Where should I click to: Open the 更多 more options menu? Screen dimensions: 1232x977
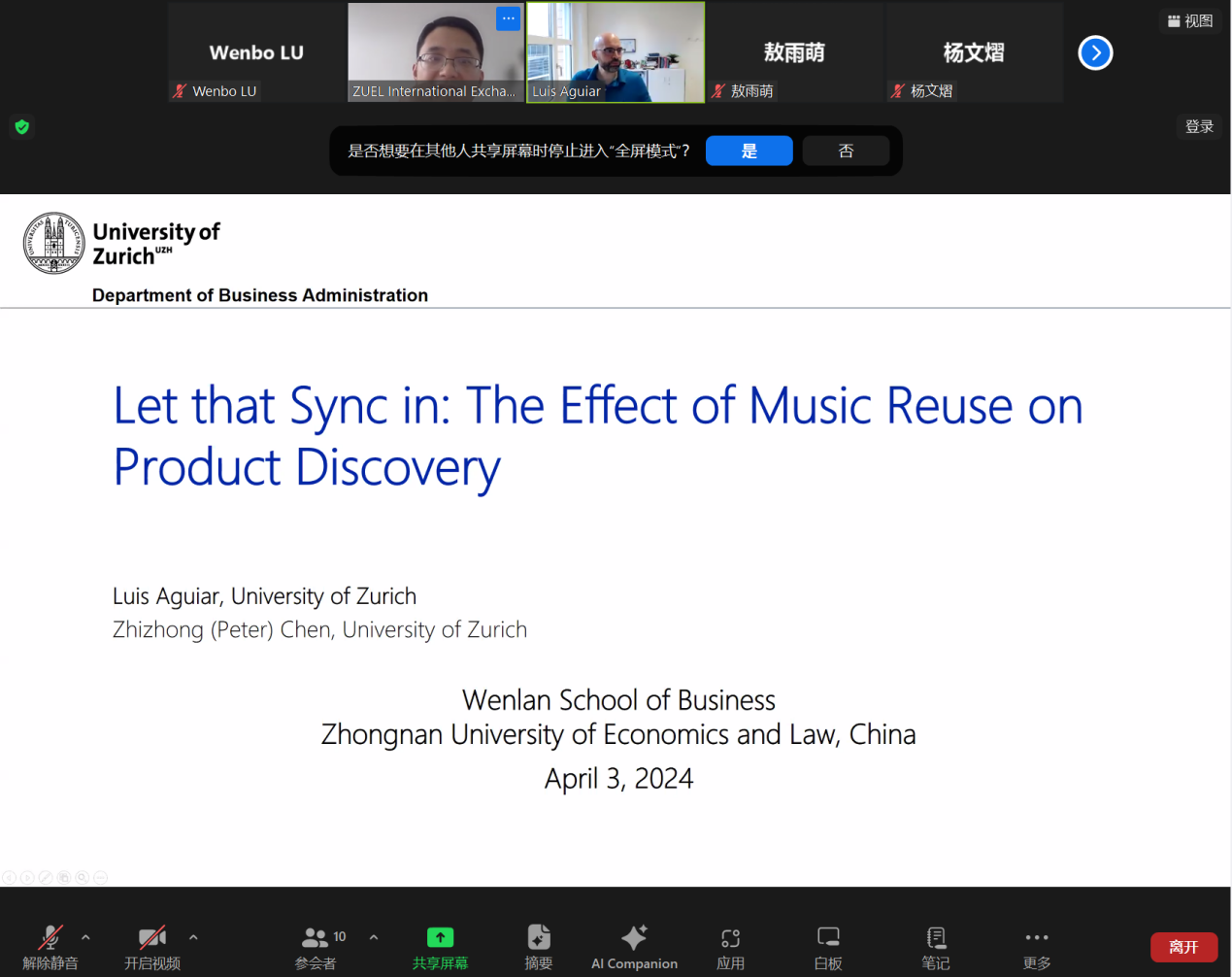(x=1037, y=945)
